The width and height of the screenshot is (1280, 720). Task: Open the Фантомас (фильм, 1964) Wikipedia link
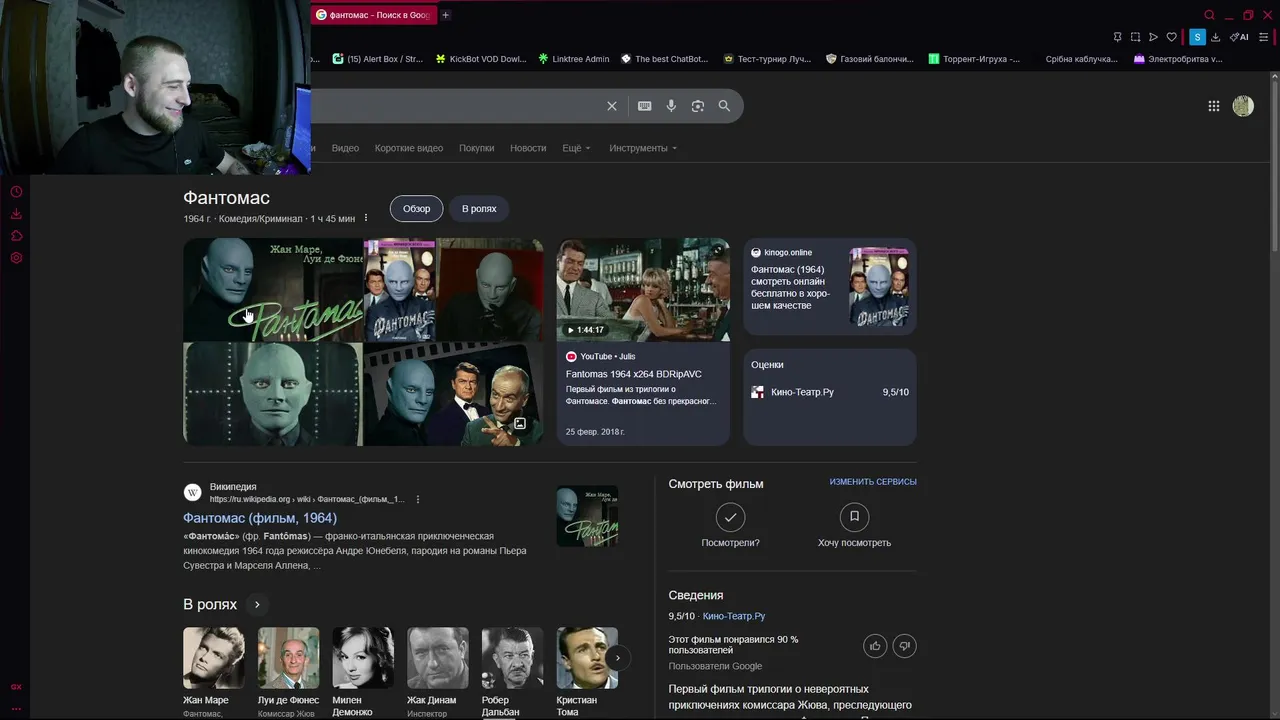click(260, 518)
